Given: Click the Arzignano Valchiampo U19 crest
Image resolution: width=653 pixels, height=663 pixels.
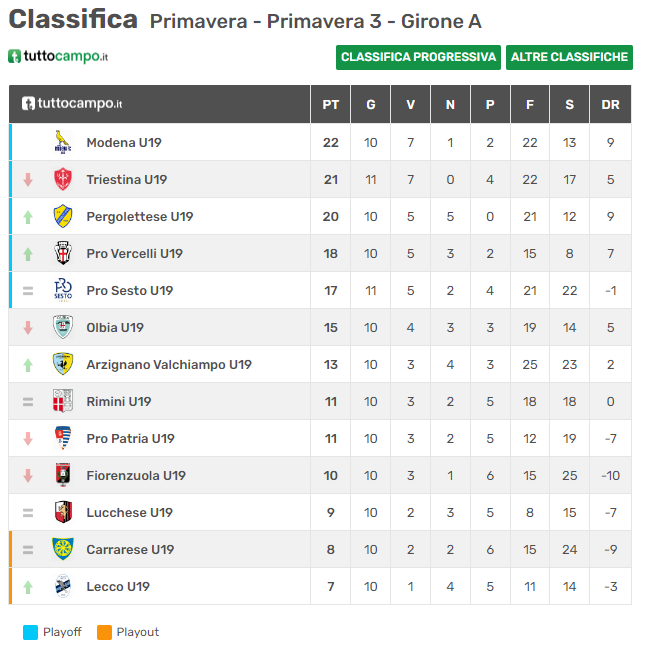Looking at the screenshot, I should tap(63, 364).
